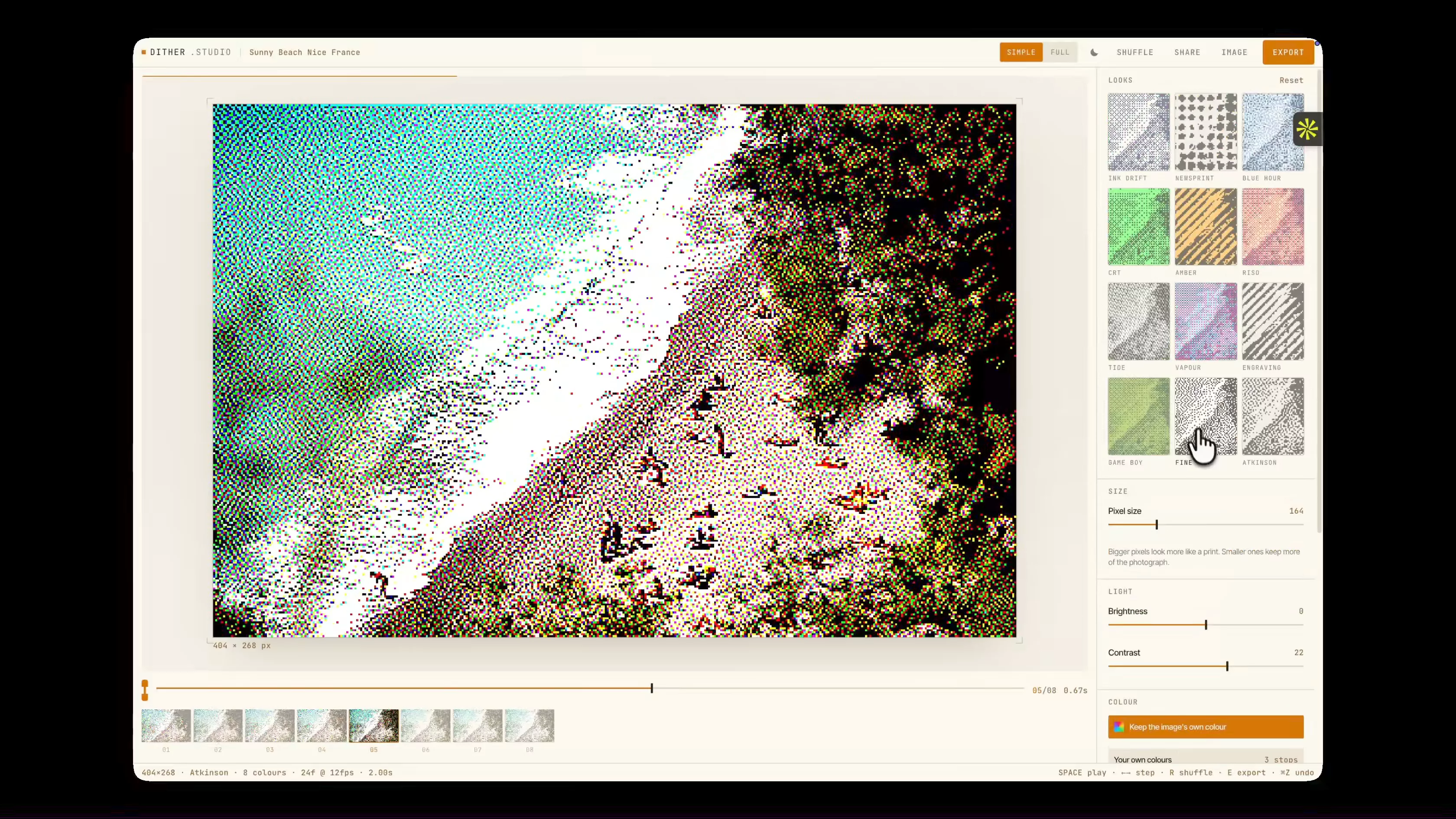1456x819 pixels.
Task: Select frame thumbnail 08
Action: (x=530, y=726)
